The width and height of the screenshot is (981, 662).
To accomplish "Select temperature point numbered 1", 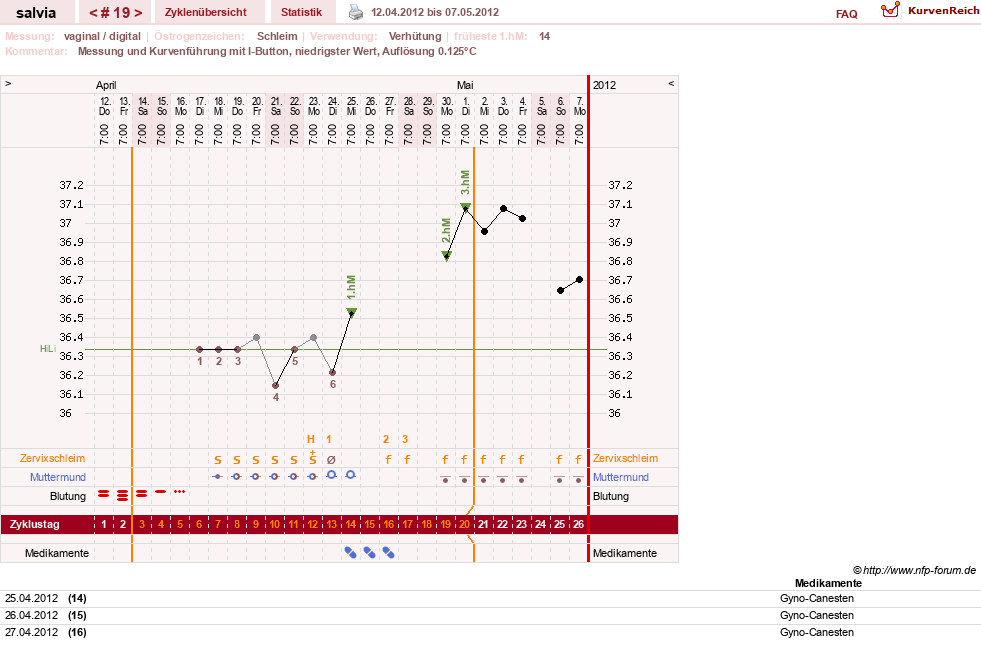I will (200, 349).
